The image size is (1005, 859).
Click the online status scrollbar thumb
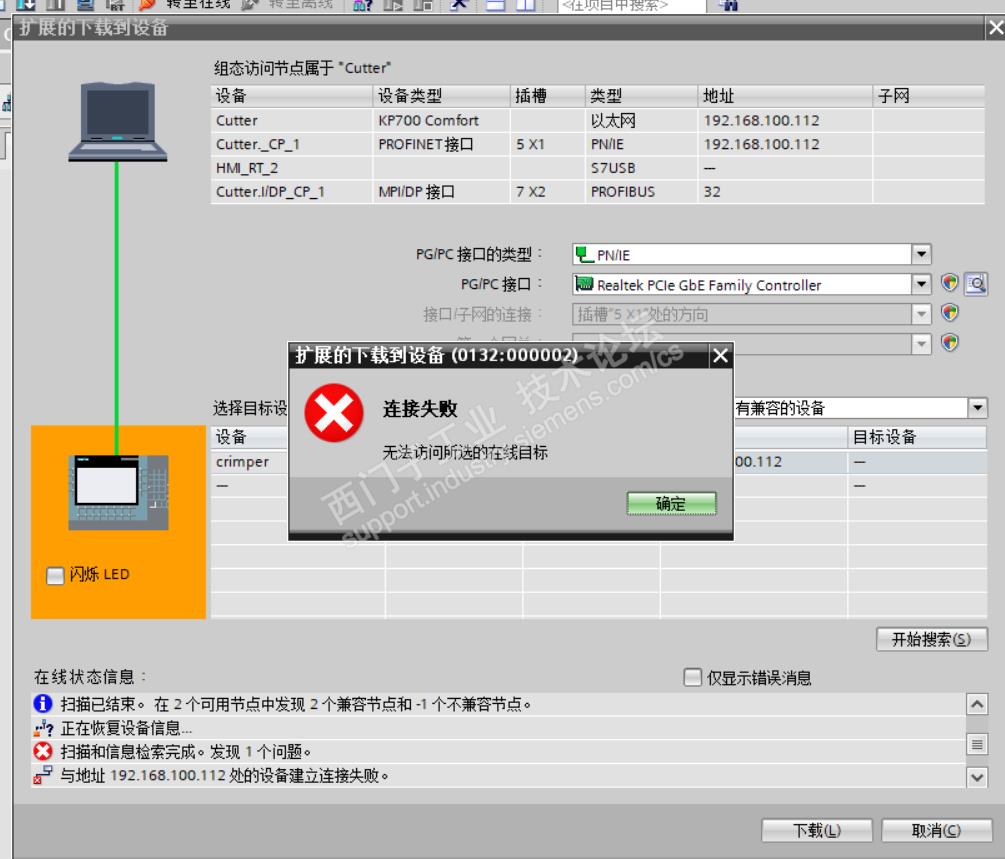pos(977,744)
